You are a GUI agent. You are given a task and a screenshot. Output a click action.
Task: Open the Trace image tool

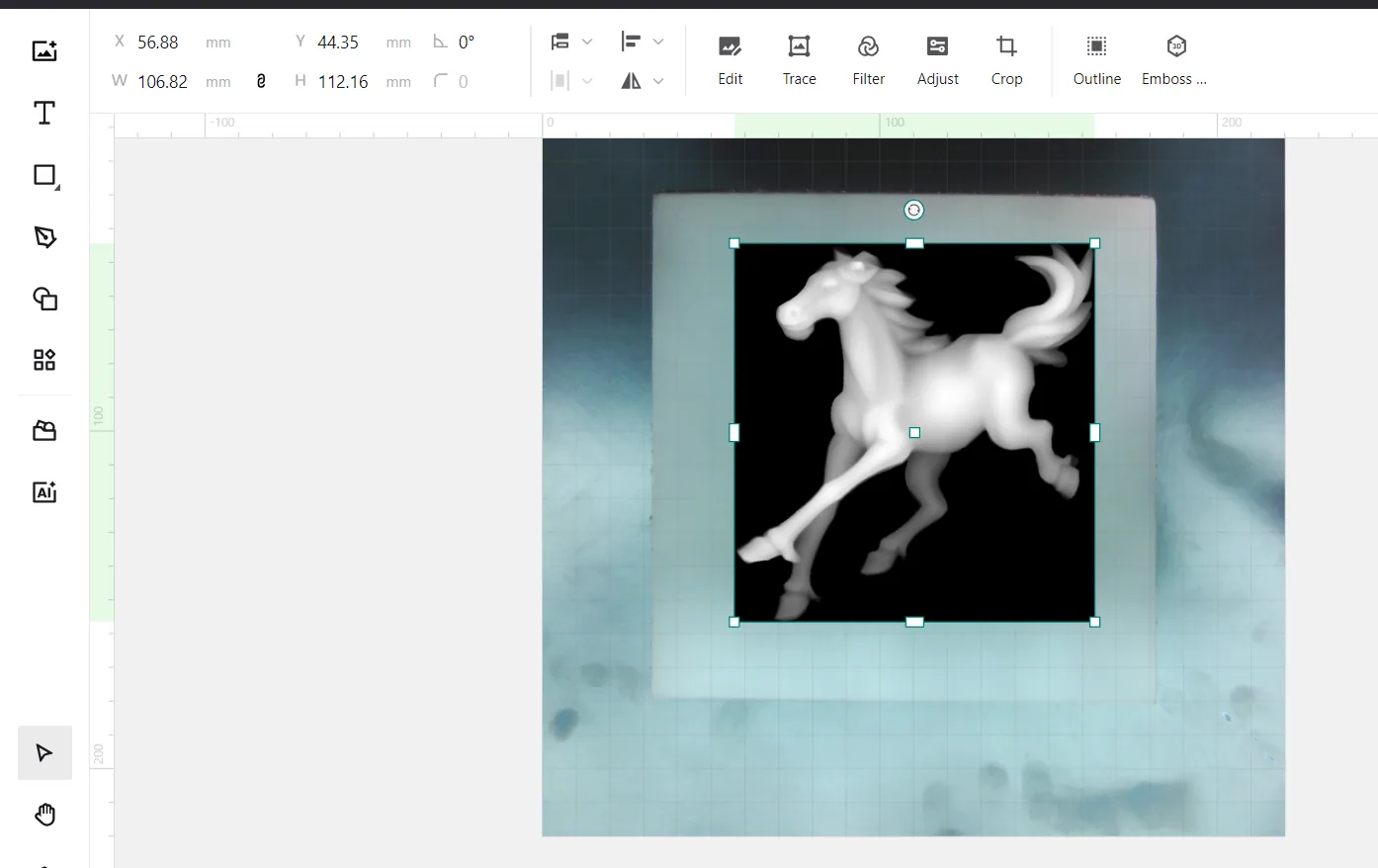coord(799,60)
